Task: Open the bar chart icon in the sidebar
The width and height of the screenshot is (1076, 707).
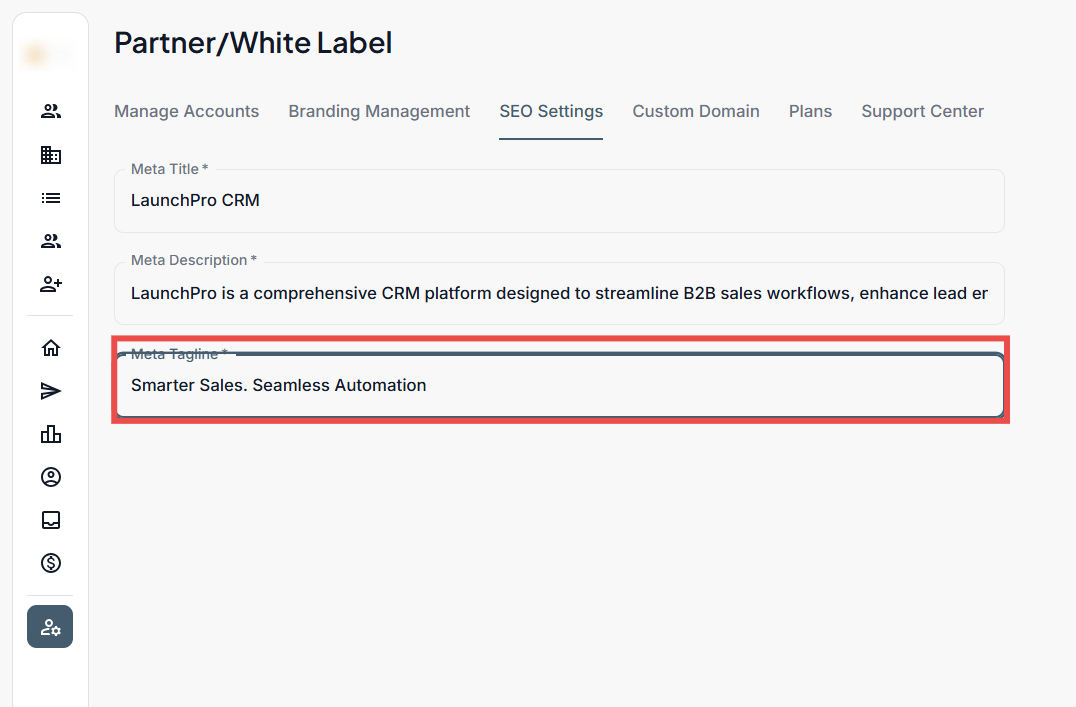Action: (50, 434)
